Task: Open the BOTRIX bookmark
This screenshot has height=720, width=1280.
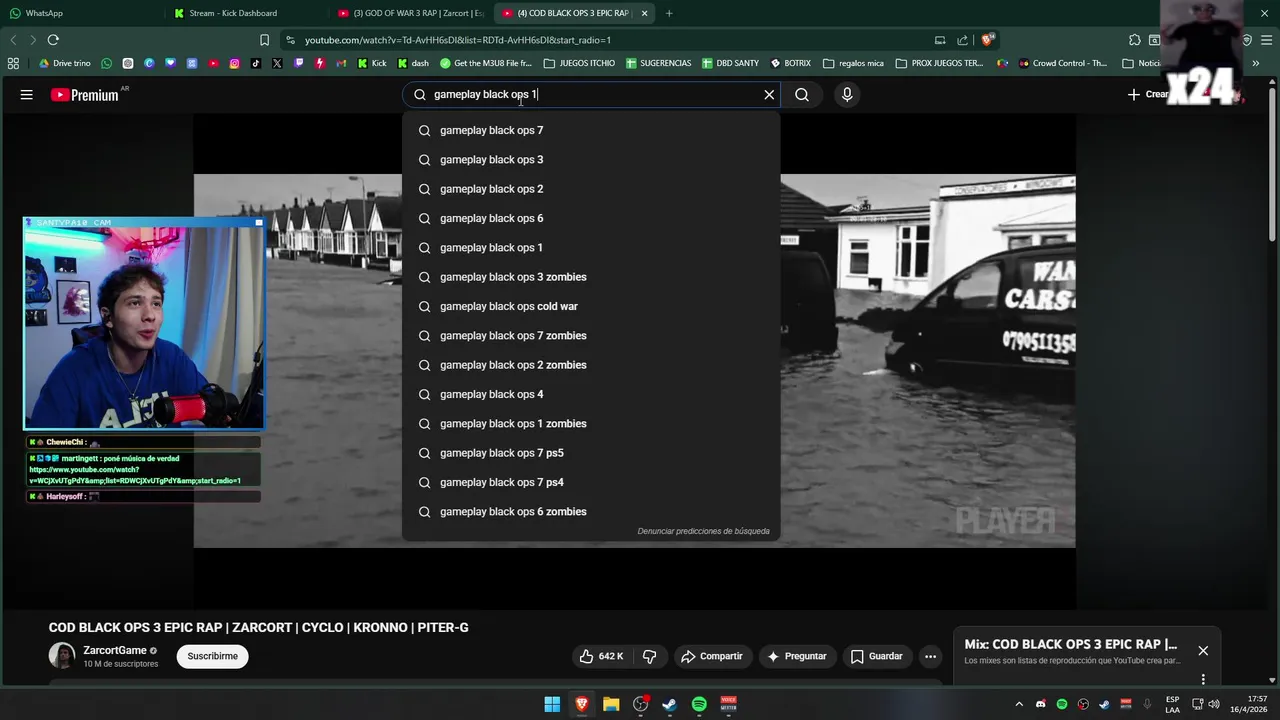Action: click(x=791, y=63)
